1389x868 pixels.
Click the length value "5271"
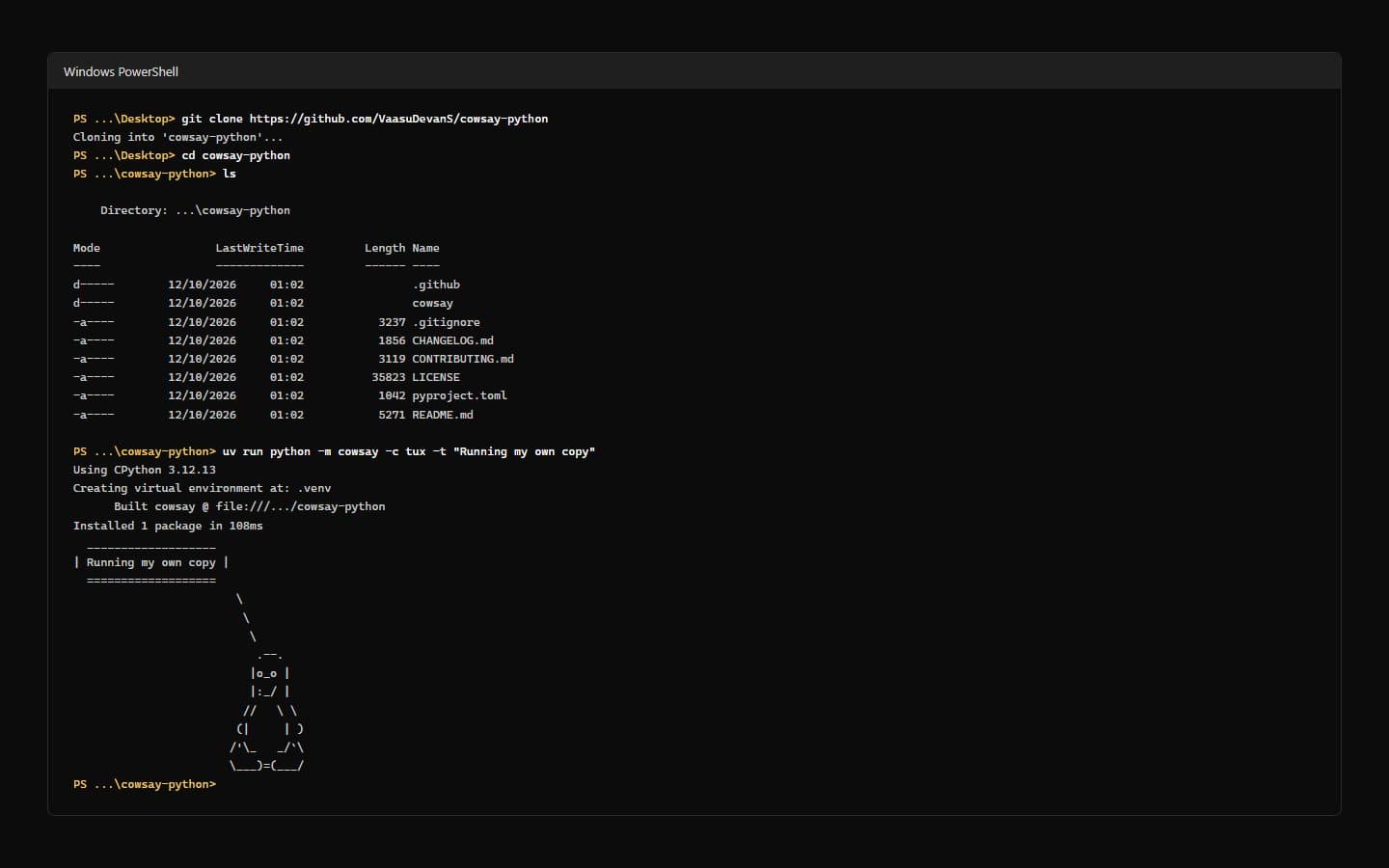click(x=392, y=415)
